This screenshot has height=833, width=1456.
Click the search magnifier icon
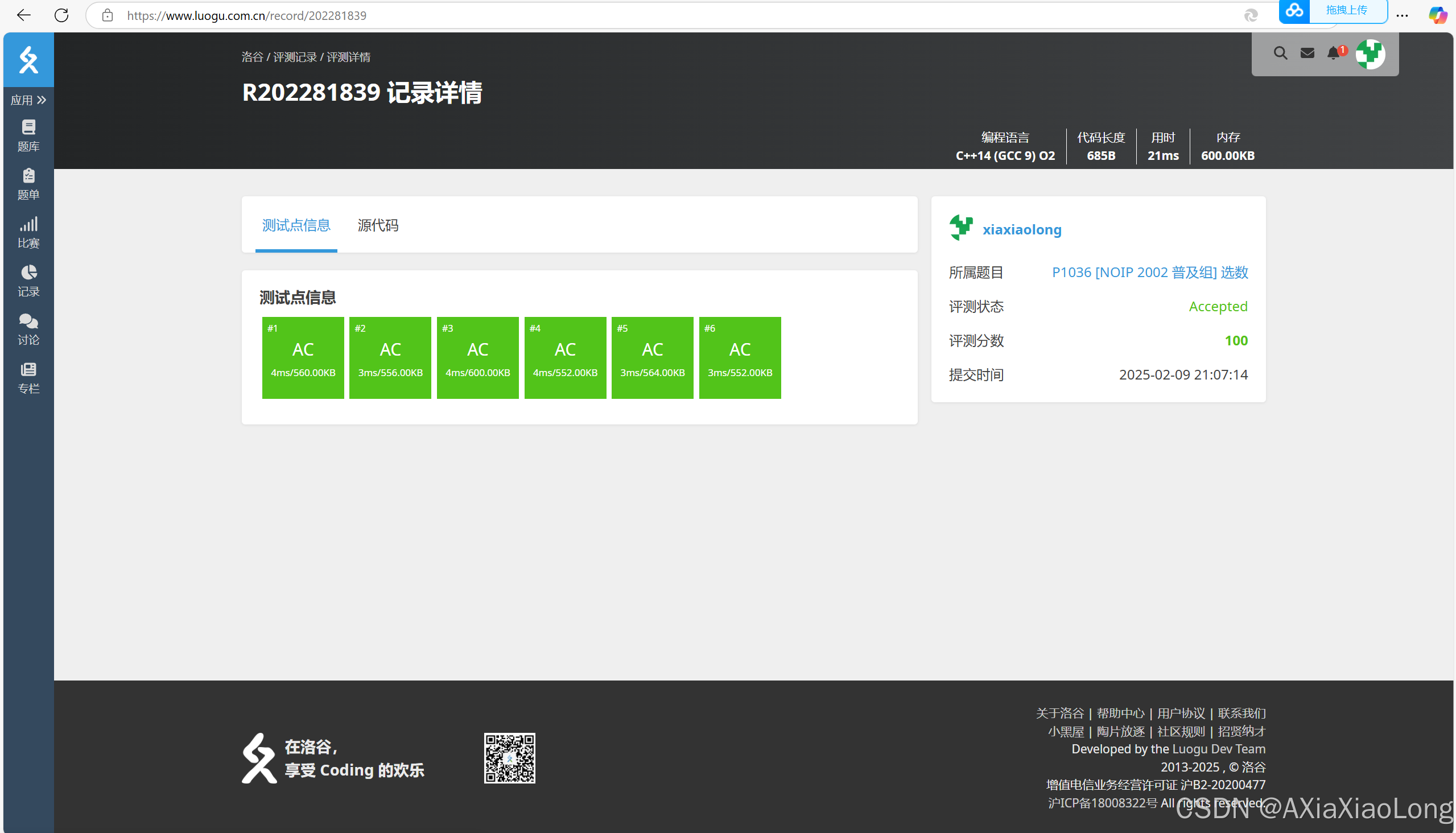(1280, 53)
